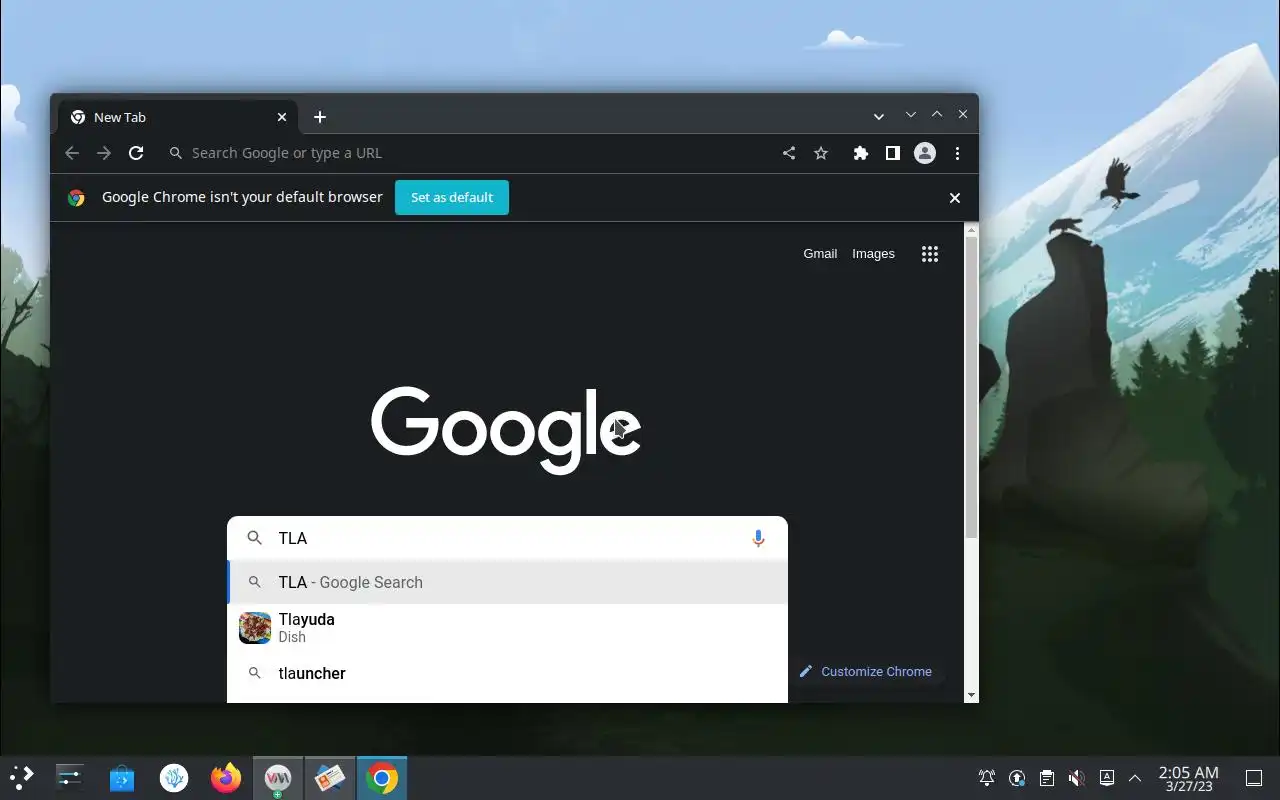Click the muted volume tray icon

click(1076, 778)
